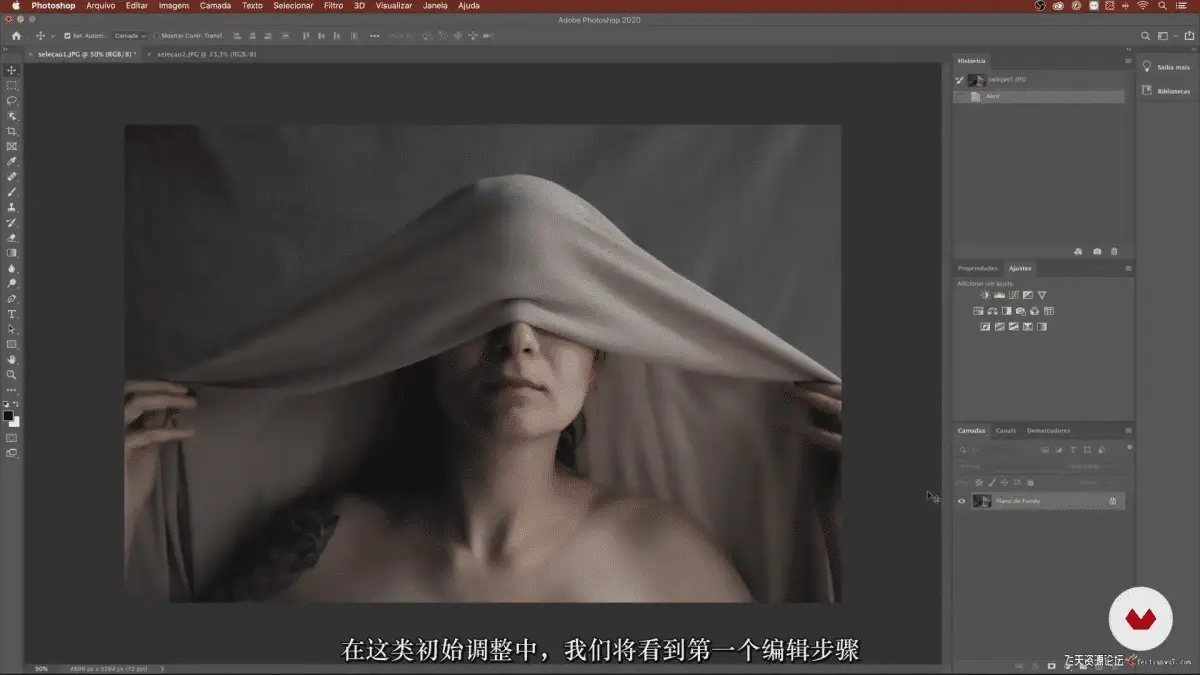Select the Rectangle shape tool

pyautogui.click(x=12, y=344)
